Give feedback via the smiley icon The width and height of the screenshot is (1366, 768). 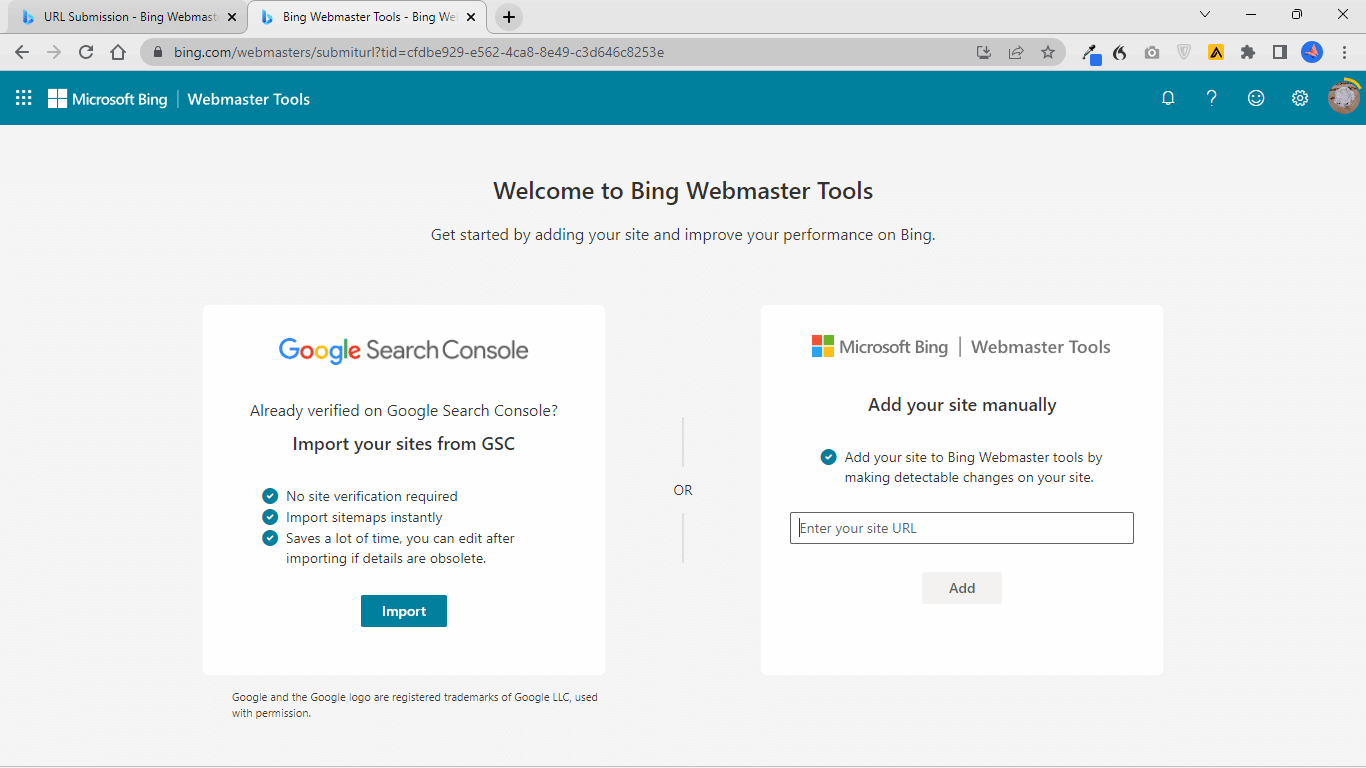pos(1256,98)
